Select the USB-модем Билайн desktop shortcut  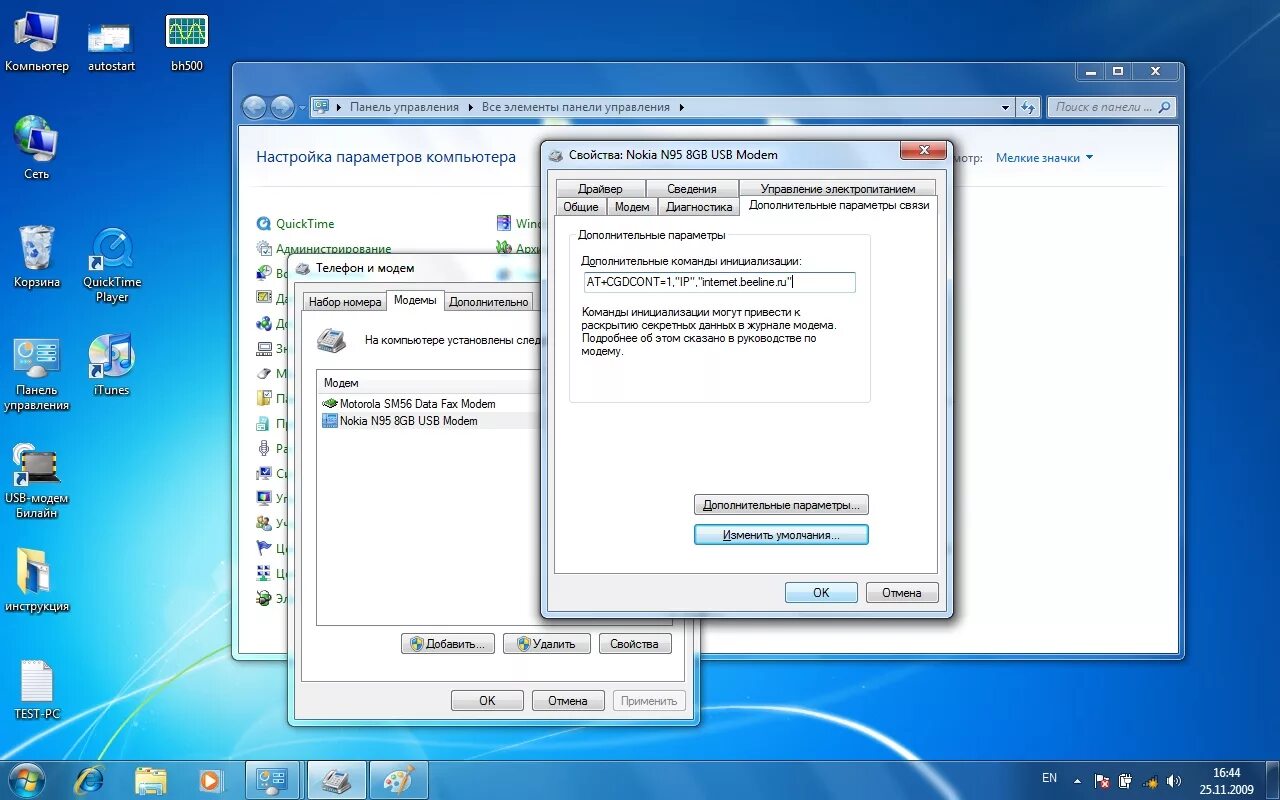click(36, 482)
